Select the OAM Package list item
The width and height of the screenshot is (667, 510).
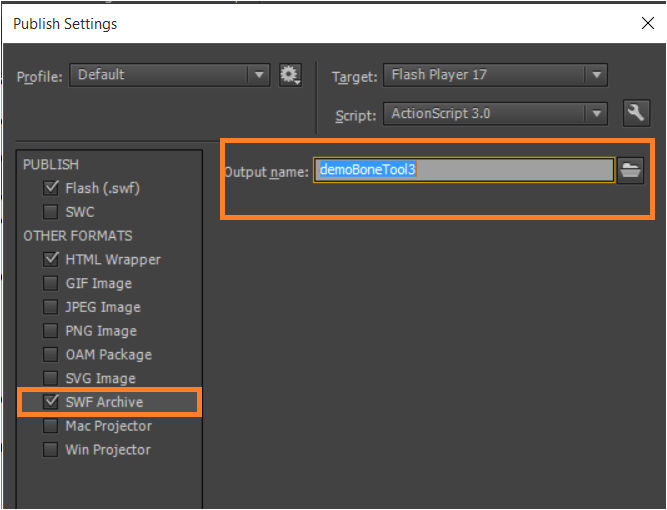[109, 355]
